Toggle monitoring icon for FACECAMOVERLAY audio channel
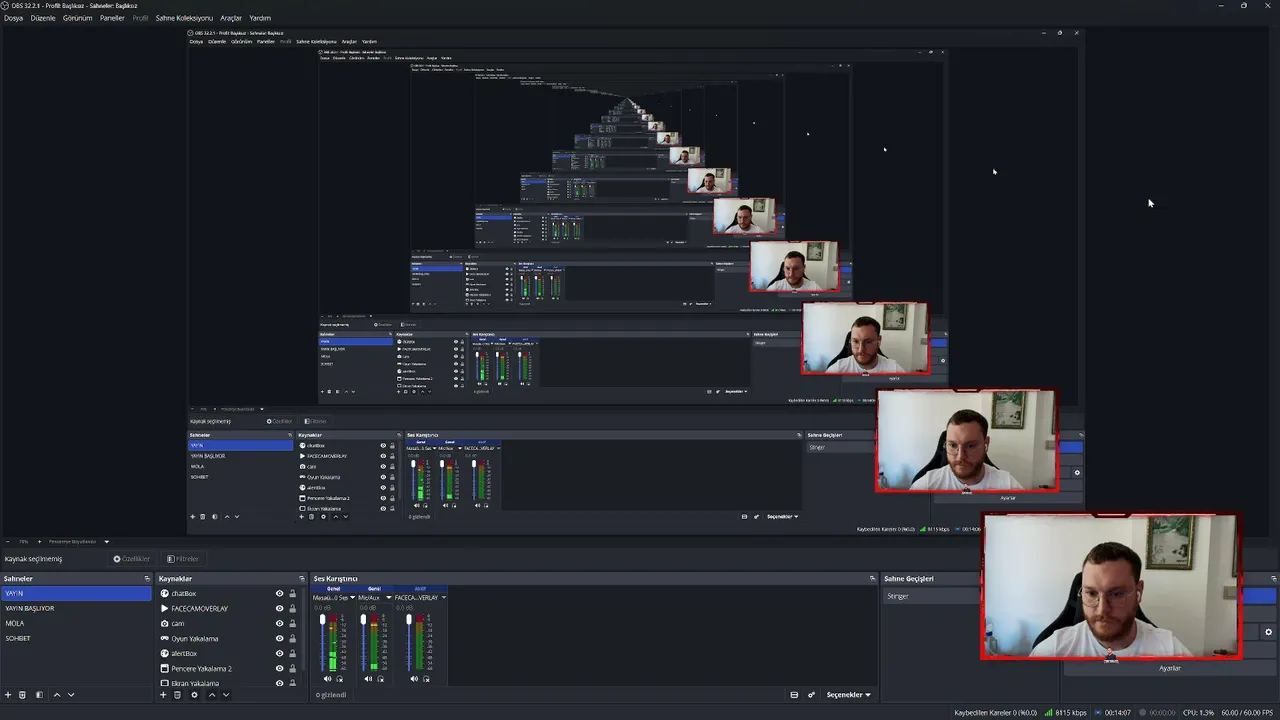This screenshot has height=720, width=1280. [x=426, y=679]
